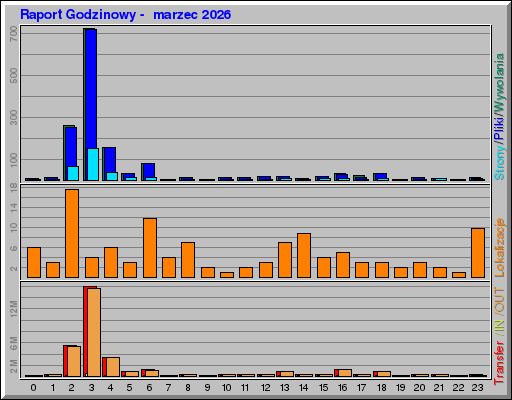Click the transfer bar for hour 16
Screen dimensions: 512x400
coord(343,373)
